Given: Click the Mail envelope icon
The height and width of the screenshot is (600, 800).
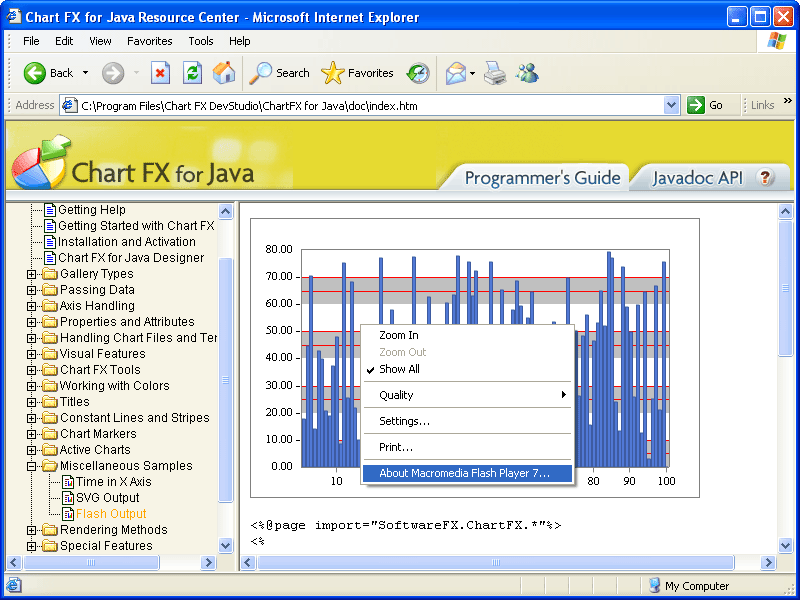Looking at the screenshot, I should pyautogui.click(x=456, y=73).
